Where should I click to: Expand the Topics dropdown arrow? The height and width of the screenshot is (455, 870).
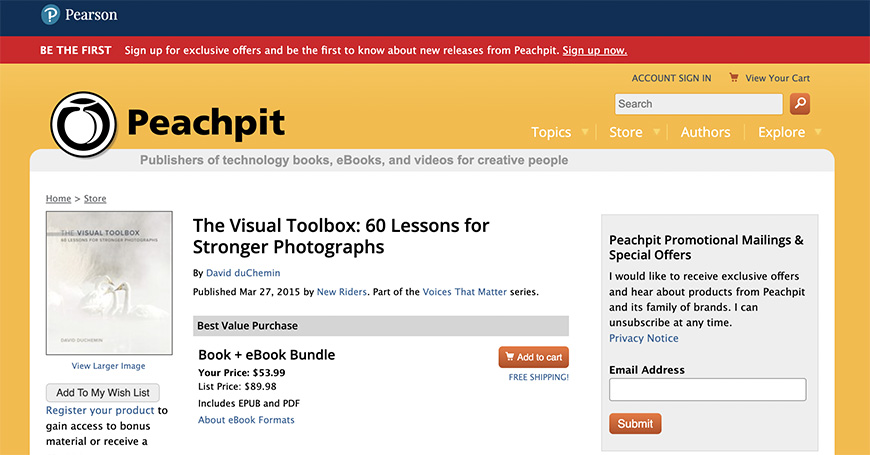pos(585,132)
